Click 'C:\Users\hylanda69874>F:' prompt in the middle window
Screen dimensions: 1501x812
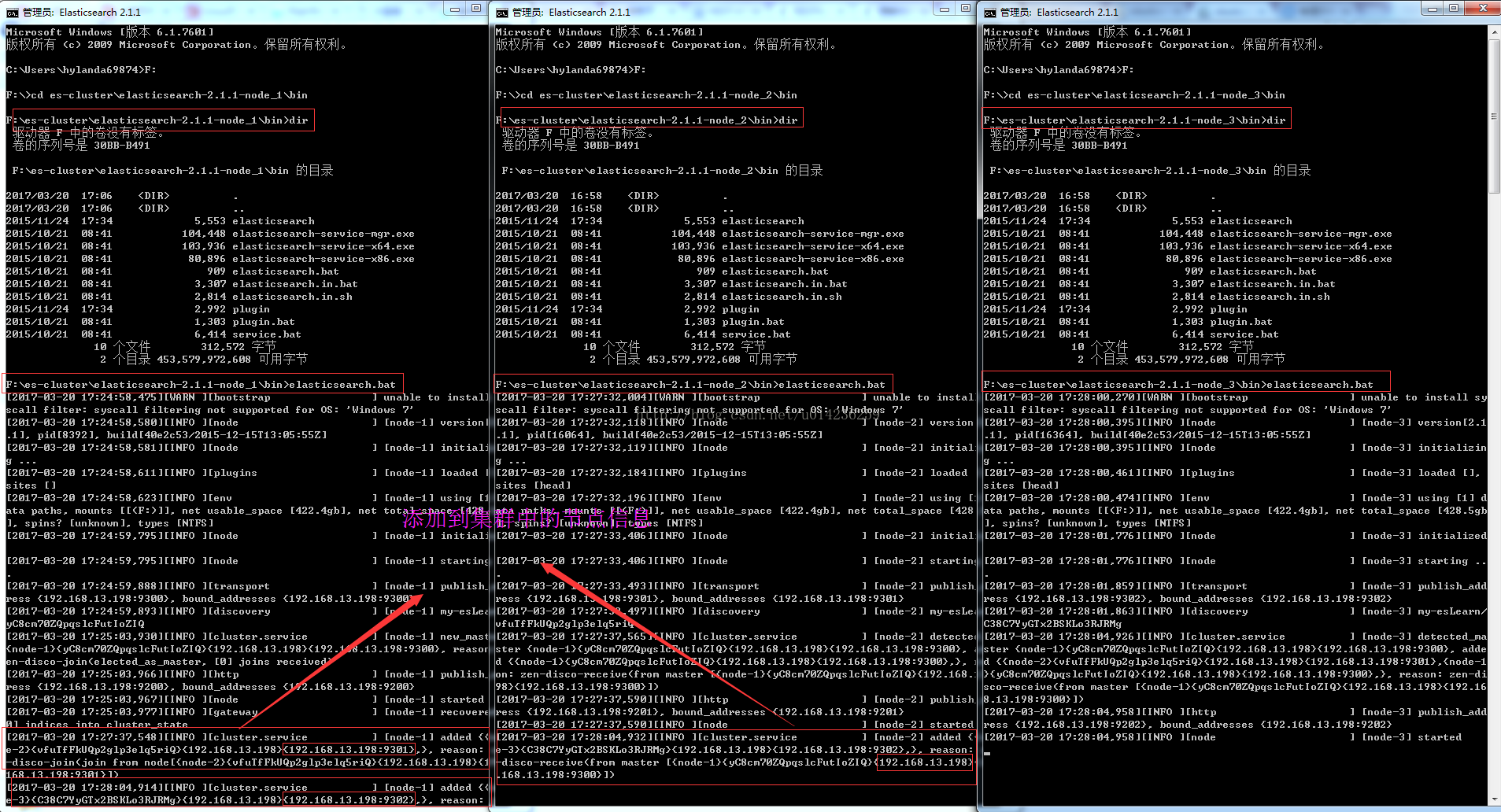pos(571,70)
